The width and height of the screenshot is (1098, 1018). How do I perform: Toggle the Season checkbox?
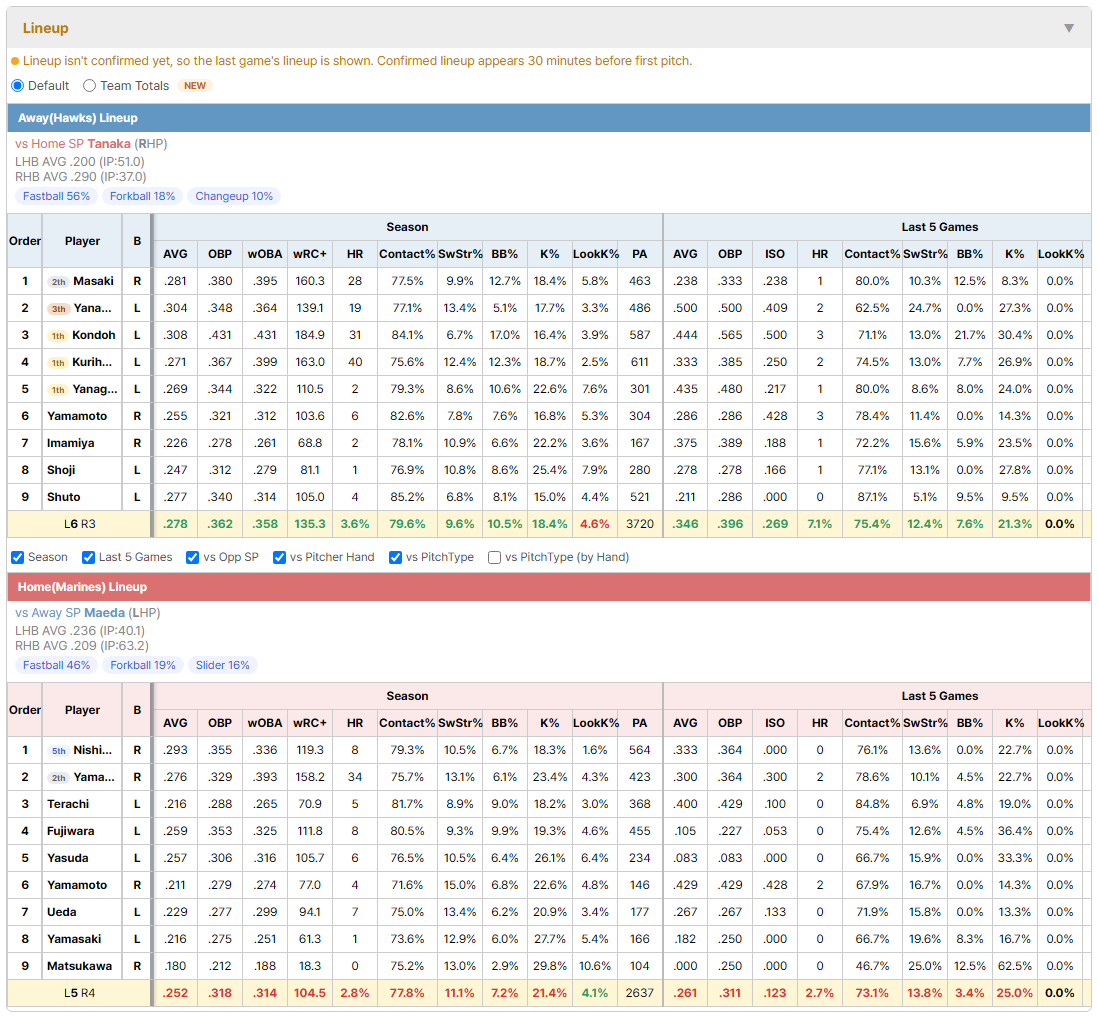click(18, 557)
